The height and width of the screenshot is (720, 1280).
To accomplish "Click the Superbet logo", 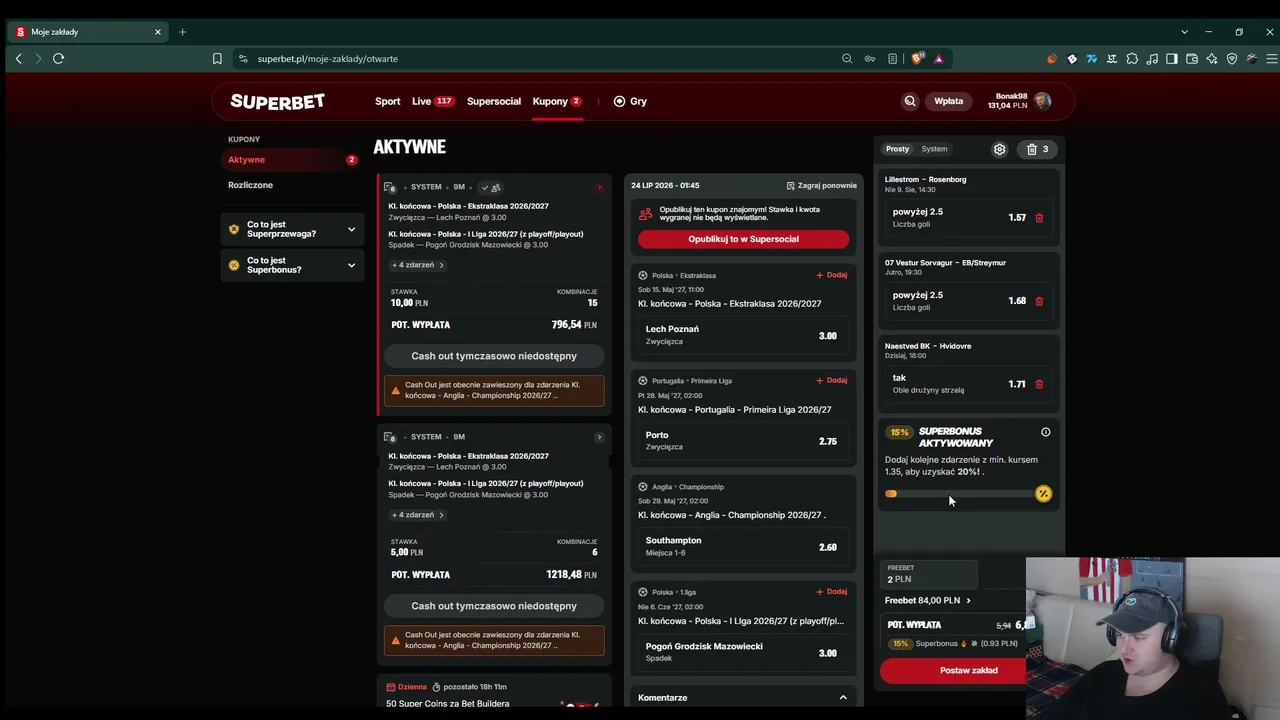I will 277,101.
